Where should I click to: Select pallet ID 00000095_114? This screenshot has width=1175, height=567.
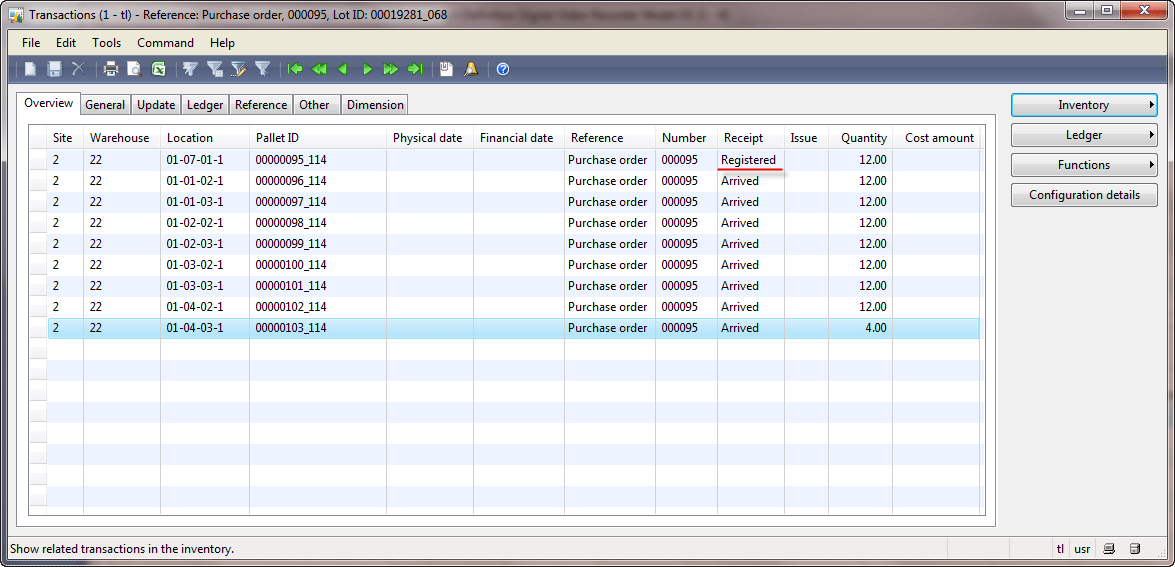(318, 160)
